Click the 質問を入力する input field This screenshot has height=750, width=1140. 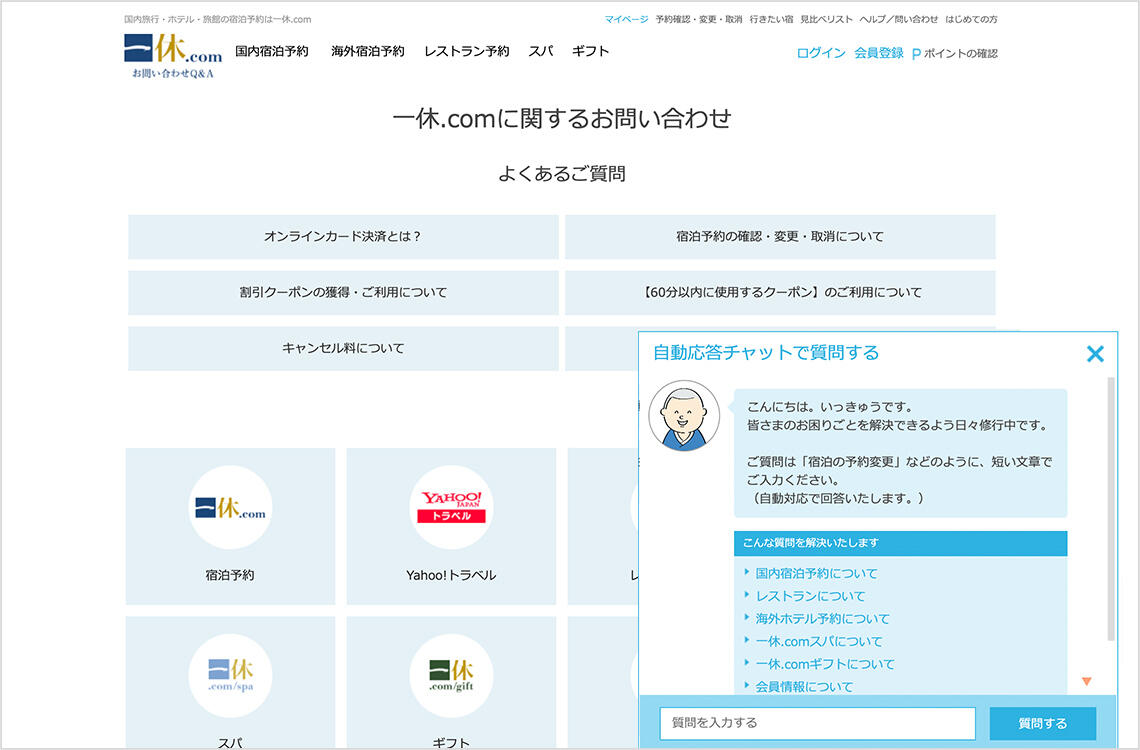tap(817, 723)
